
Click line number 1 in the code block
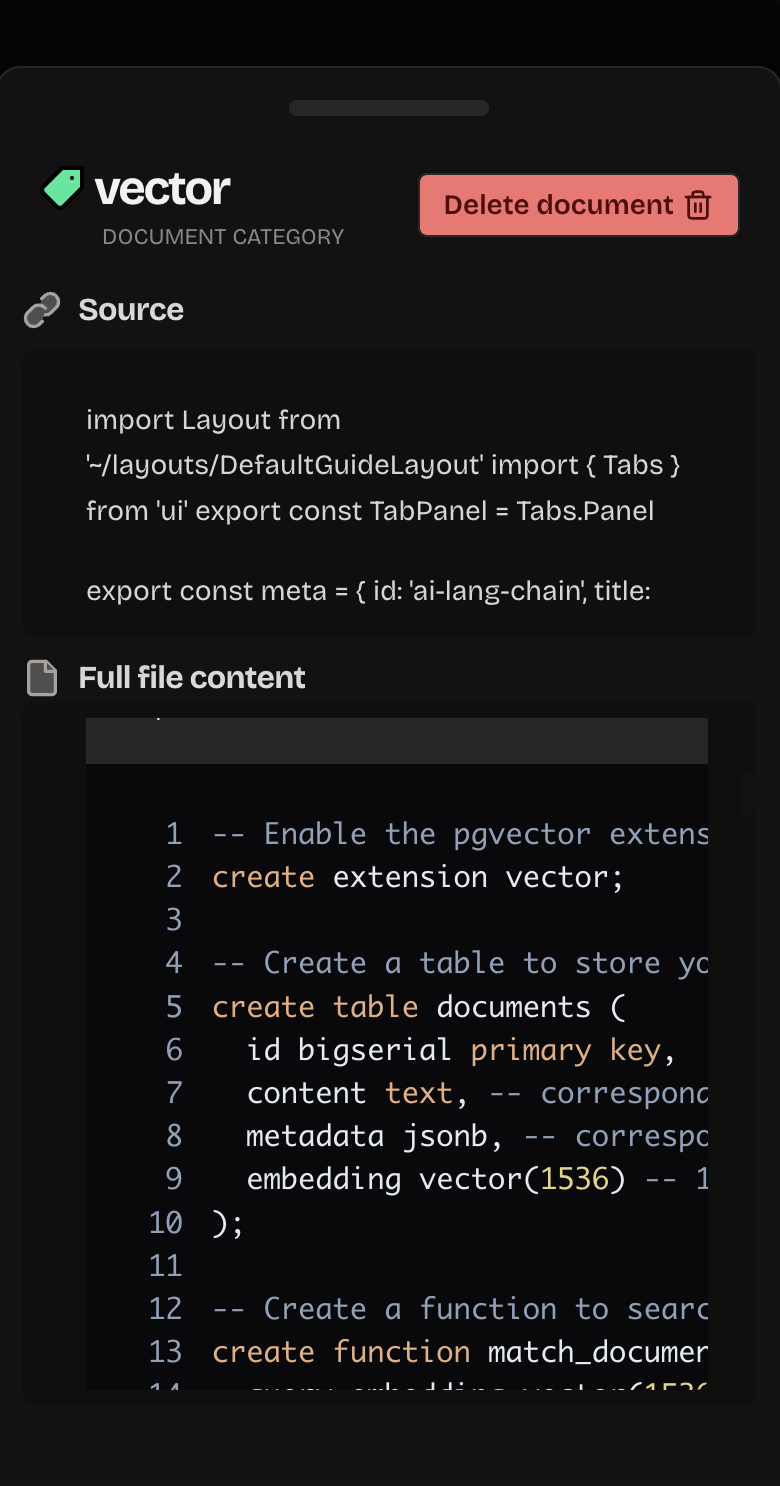point(174,834)
